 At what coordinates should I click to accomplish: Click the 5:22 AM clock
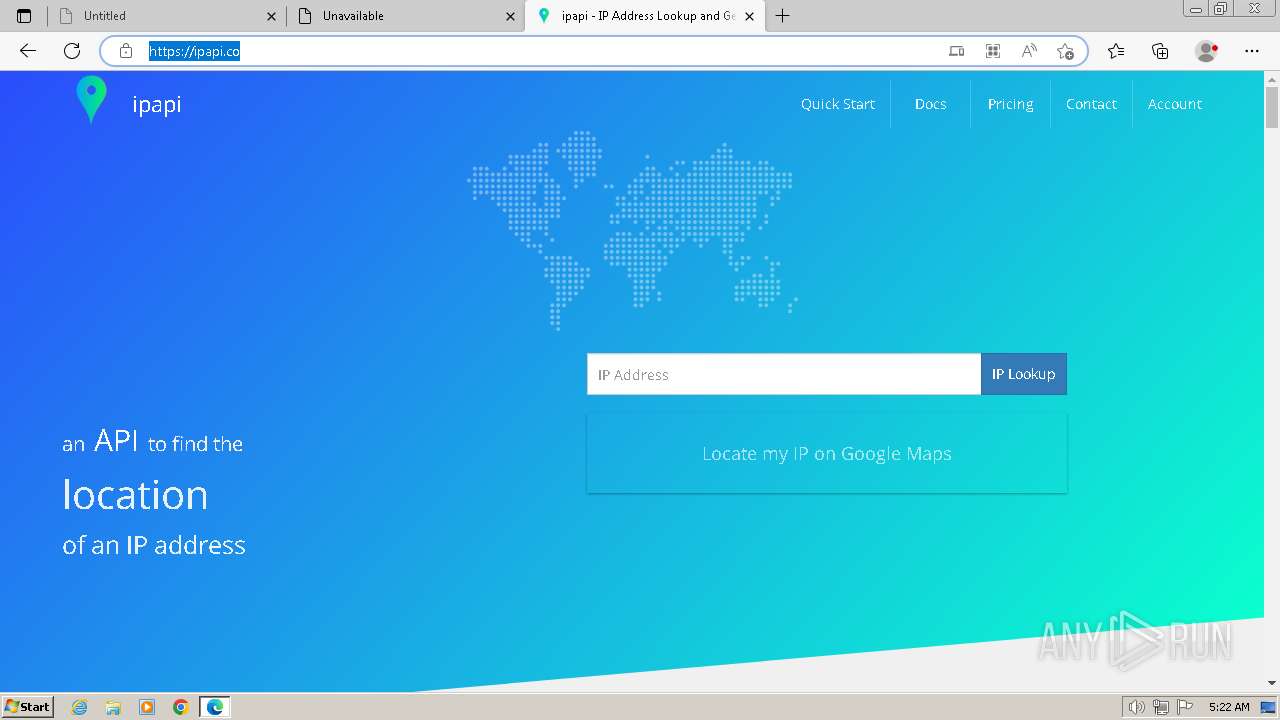click(x=1229, y=707)
